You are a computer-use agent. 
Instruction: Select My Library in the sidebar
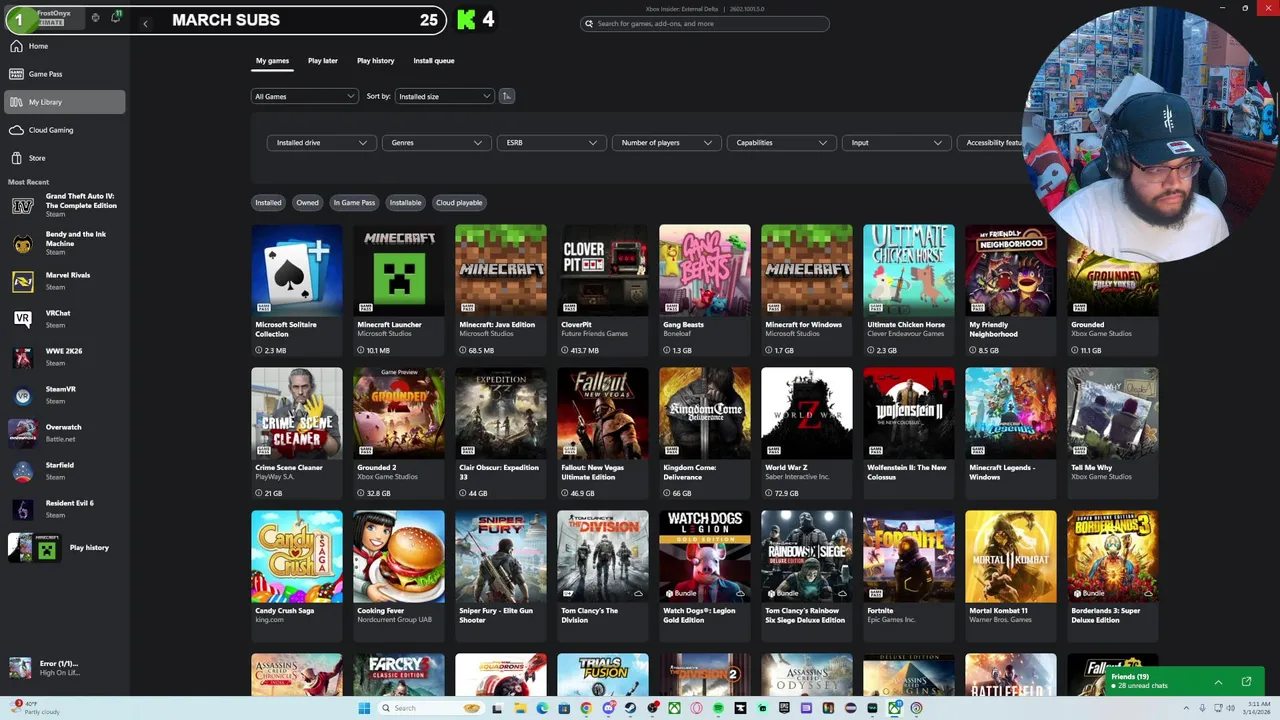click(65, 102)
